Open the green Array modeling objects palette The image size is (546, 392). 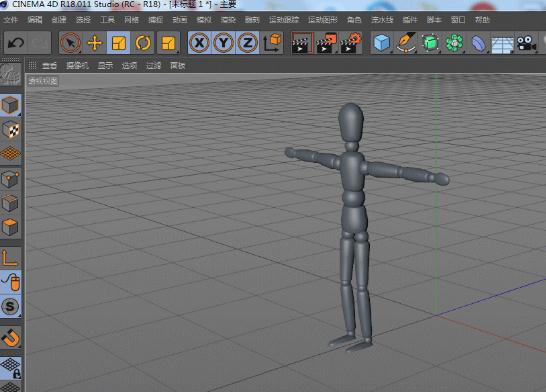(454, 43)
